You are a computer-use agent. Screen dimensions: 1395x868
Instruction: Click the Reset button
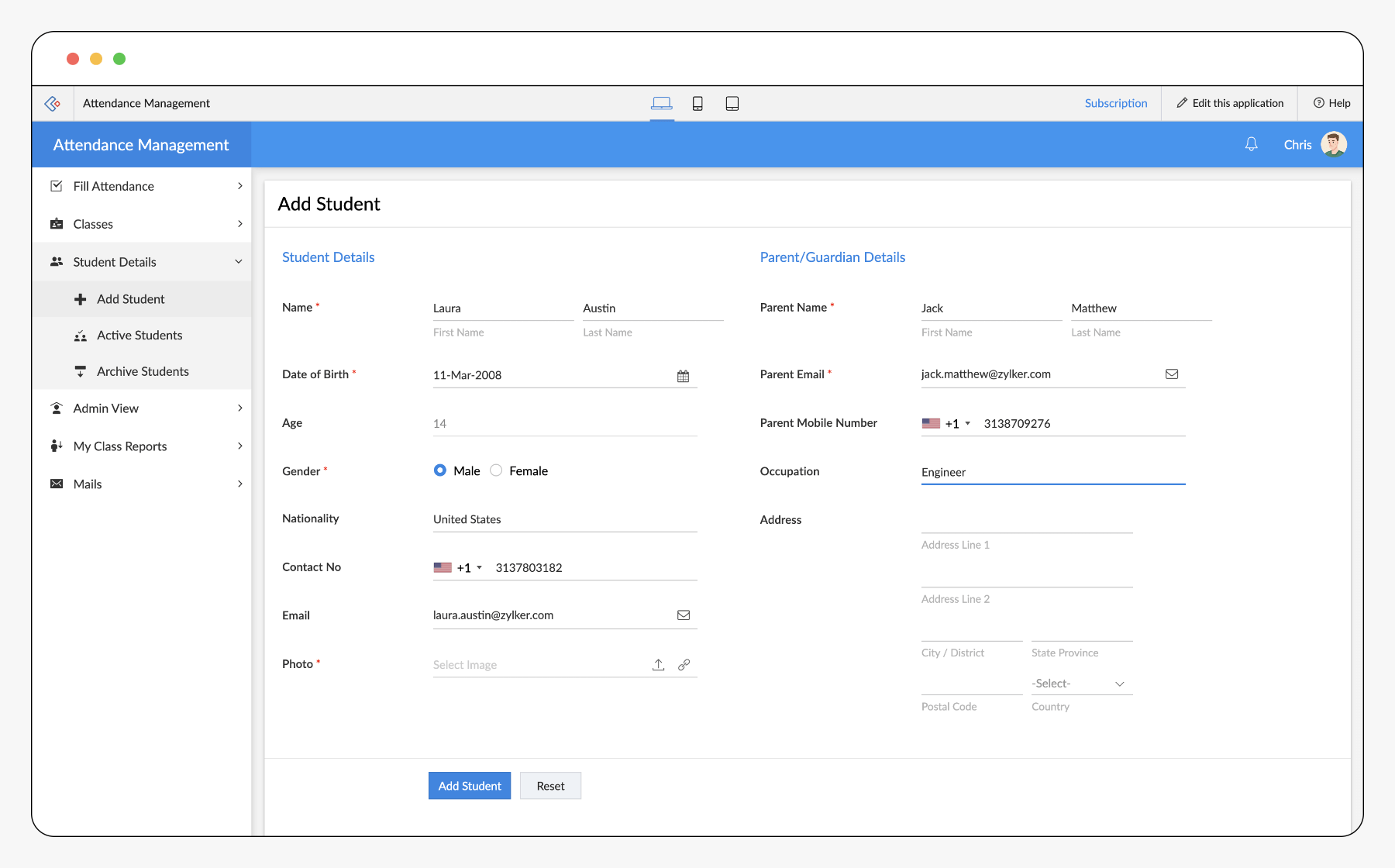click(550, 786)
